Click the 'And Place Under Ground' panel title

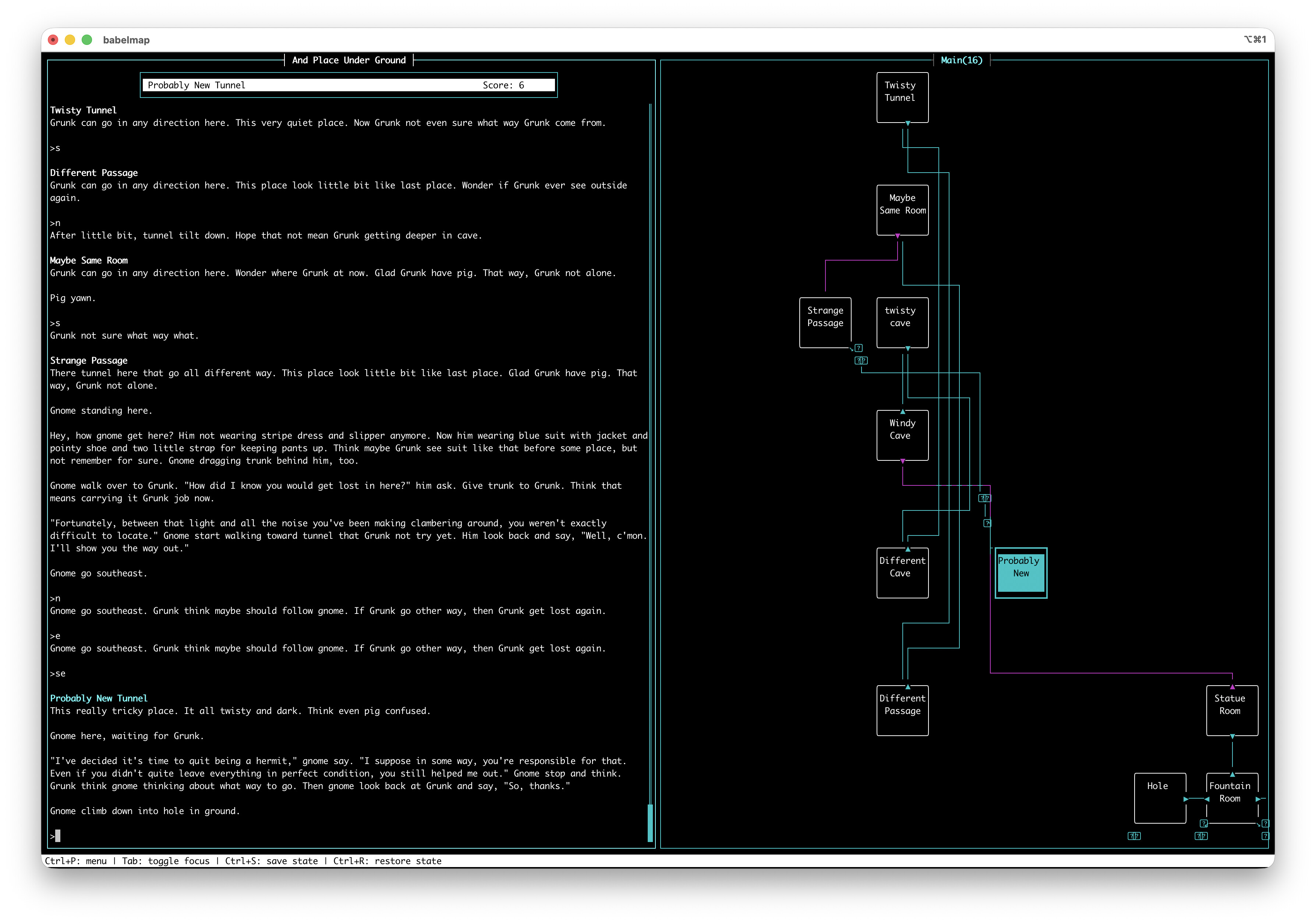(349, 60)
